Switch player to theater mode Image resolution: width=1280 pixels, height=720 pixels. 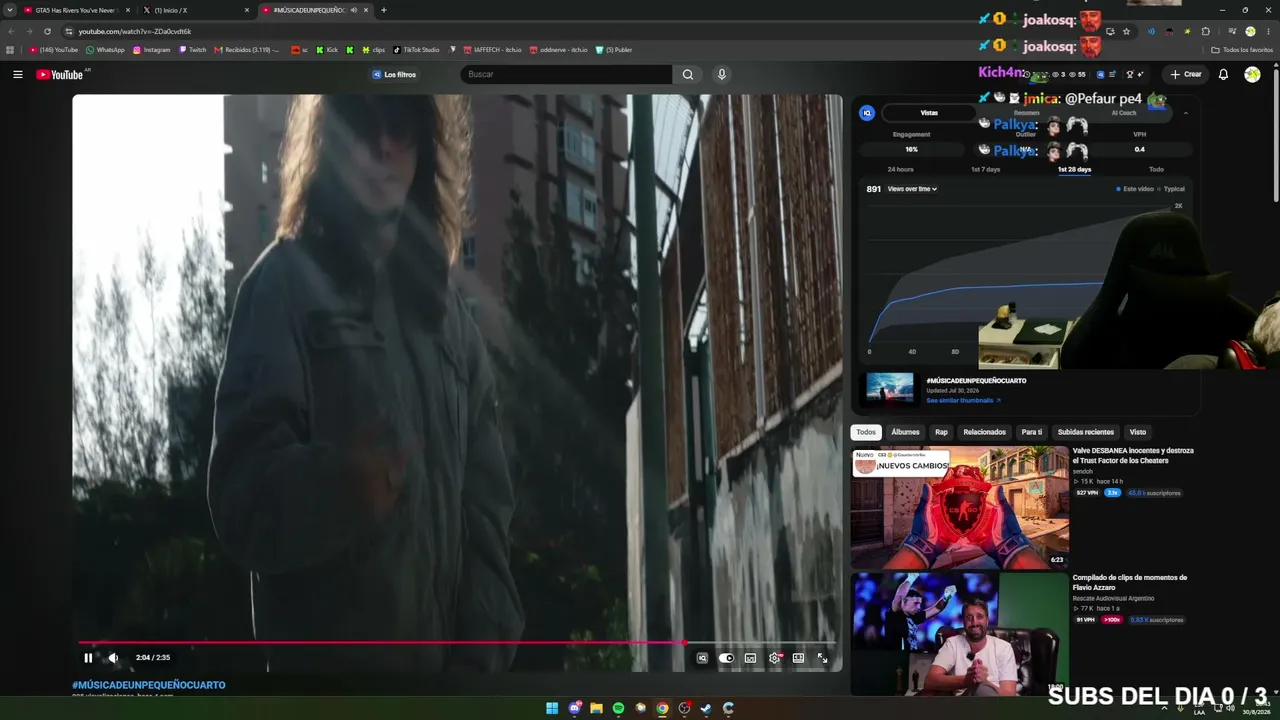click(x=798, y=658)
